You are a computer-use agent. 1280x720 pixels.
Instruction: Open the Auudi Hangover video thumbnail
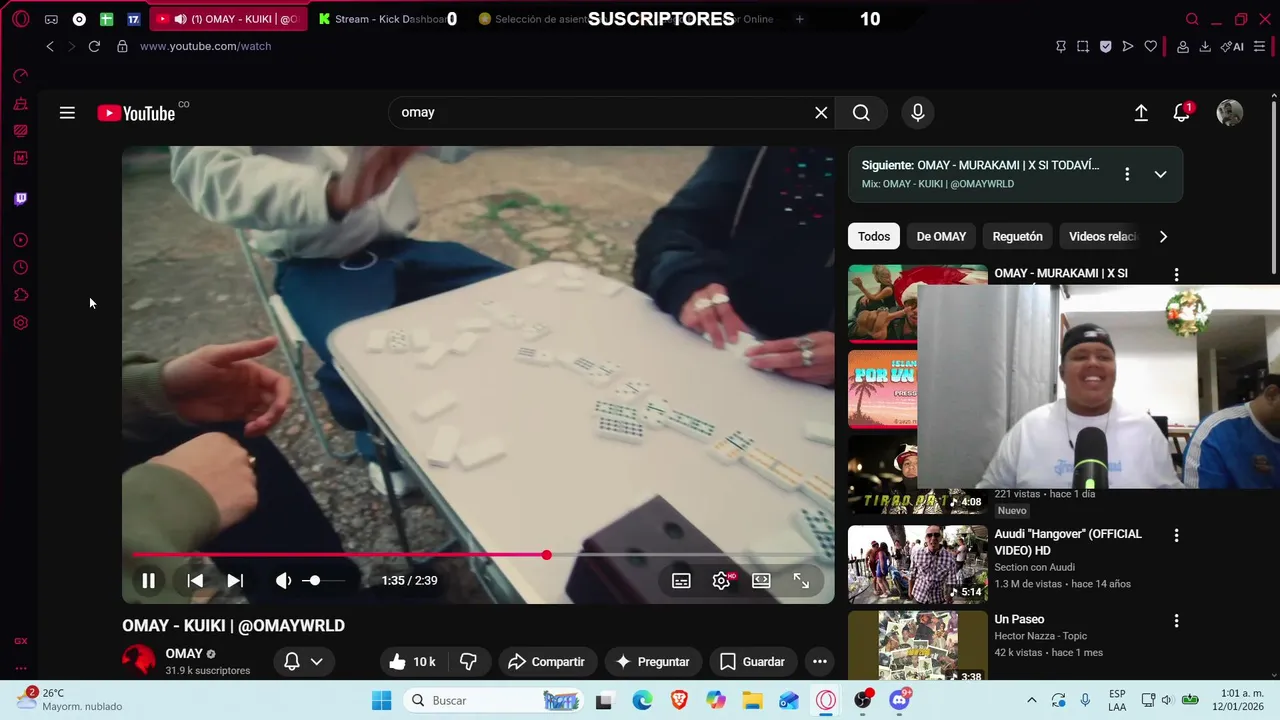click(x=917, y=564)
